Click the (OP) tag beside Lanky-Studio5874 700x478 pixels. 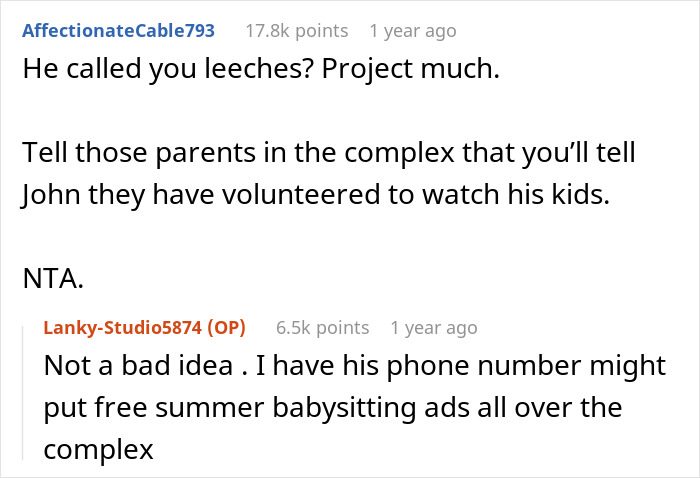(222, 327)
